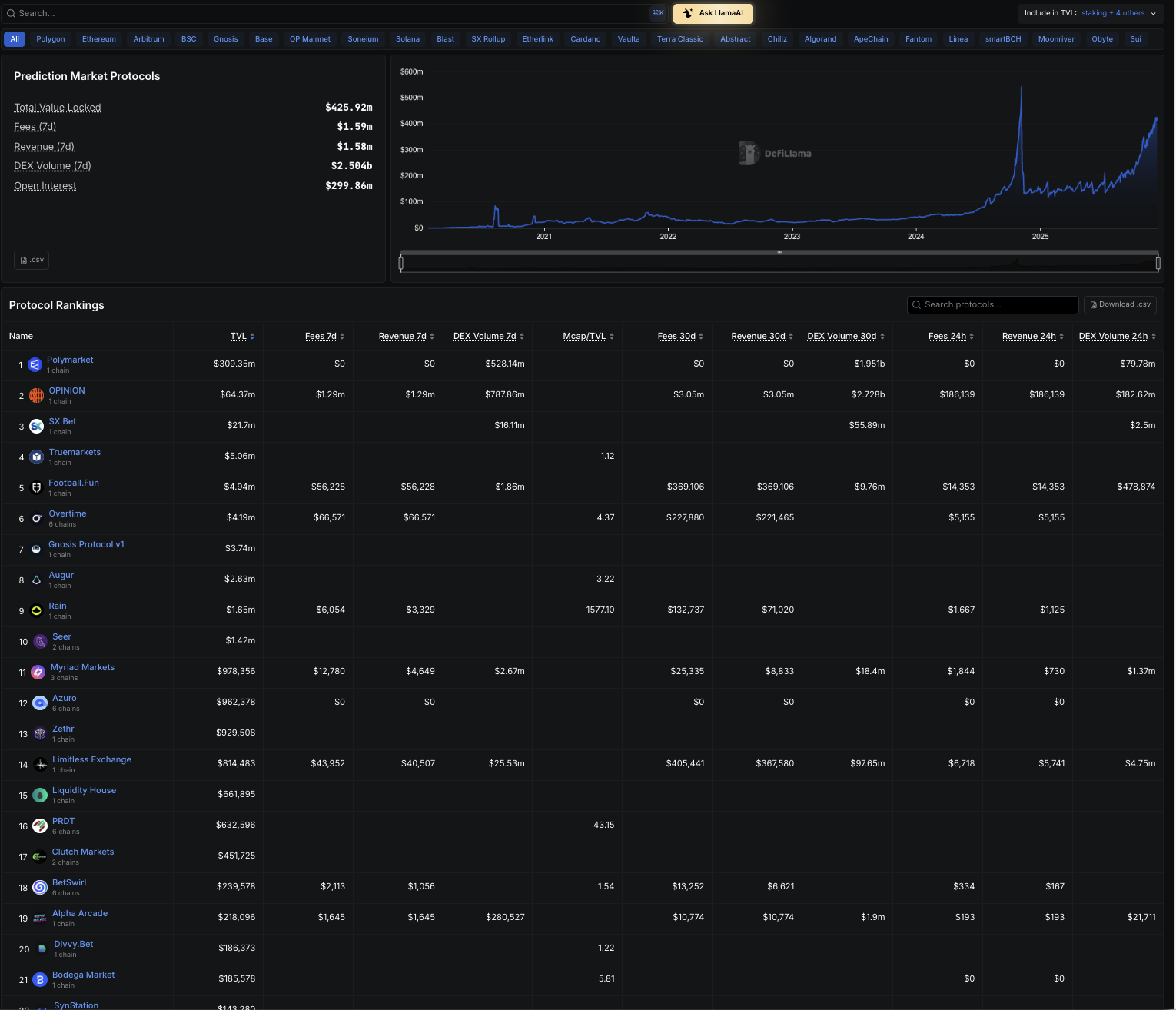Screen dimensions: 1176x1010
Task: Click the Bodega Market logo icon
Action: pos(40,980)
